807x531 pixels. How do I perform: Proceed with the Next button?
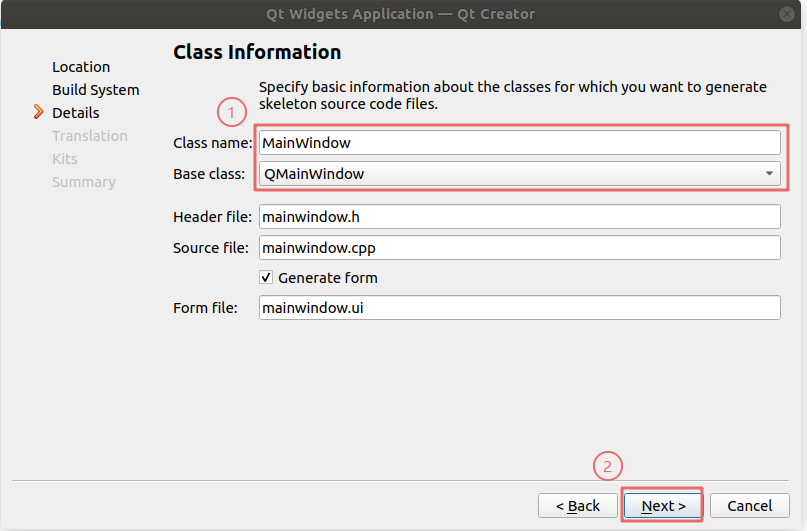(x=663, y=506)
